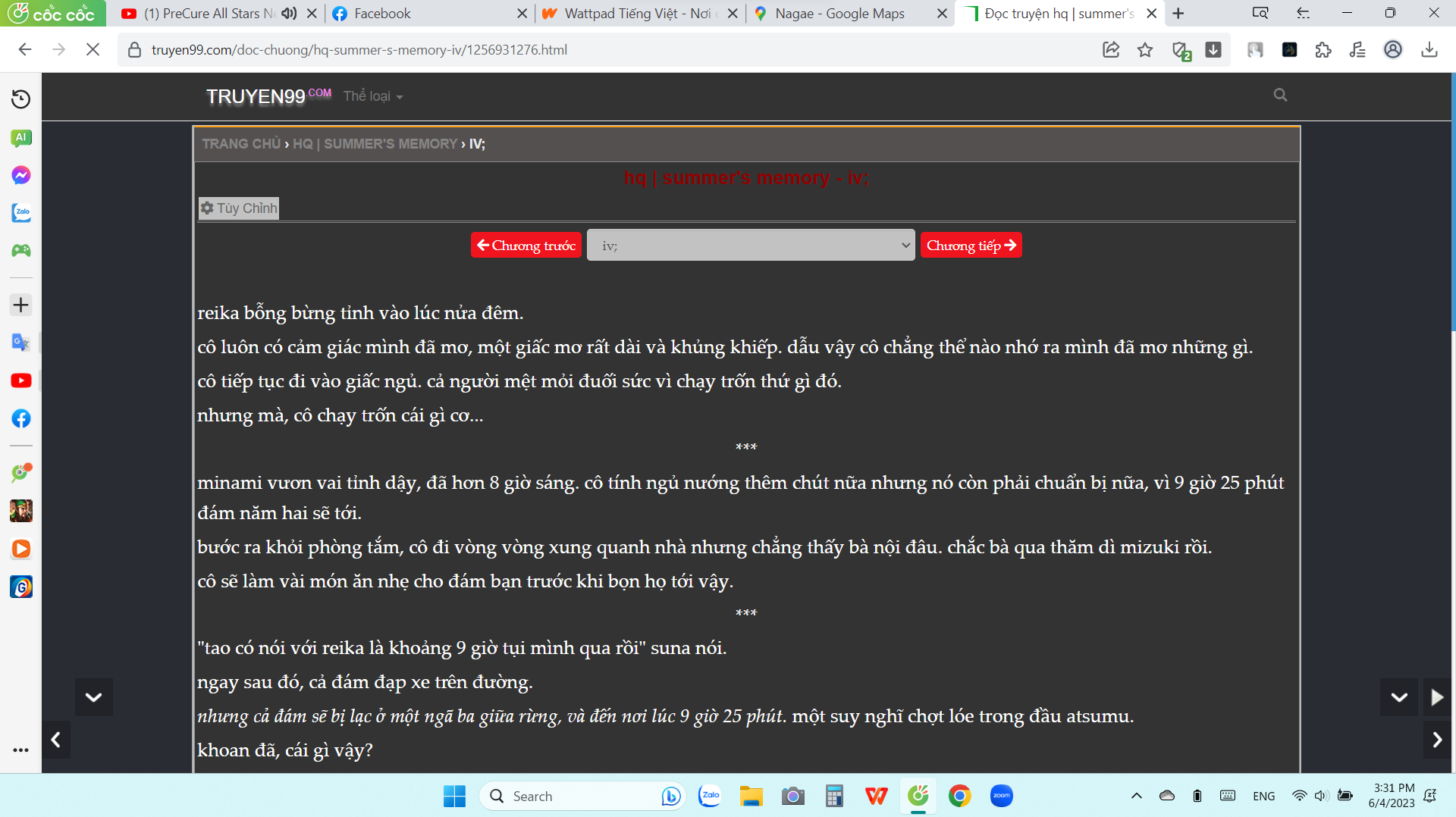Bookmark this page with the star icon
1456x817 pixels.
pyautogui.click(x=1145, y=50)
